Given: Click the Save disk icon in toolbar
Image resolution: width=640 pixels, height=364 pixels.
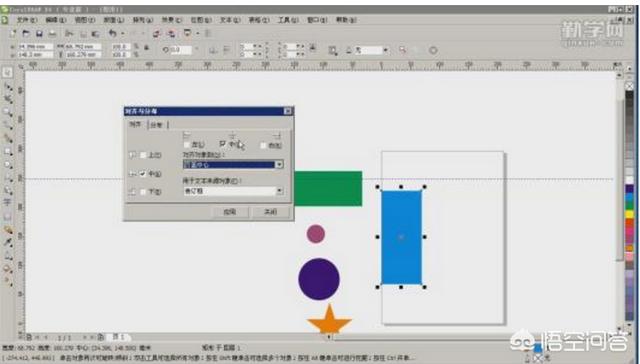Looking at the screenshot, I should tap(39, 33).
